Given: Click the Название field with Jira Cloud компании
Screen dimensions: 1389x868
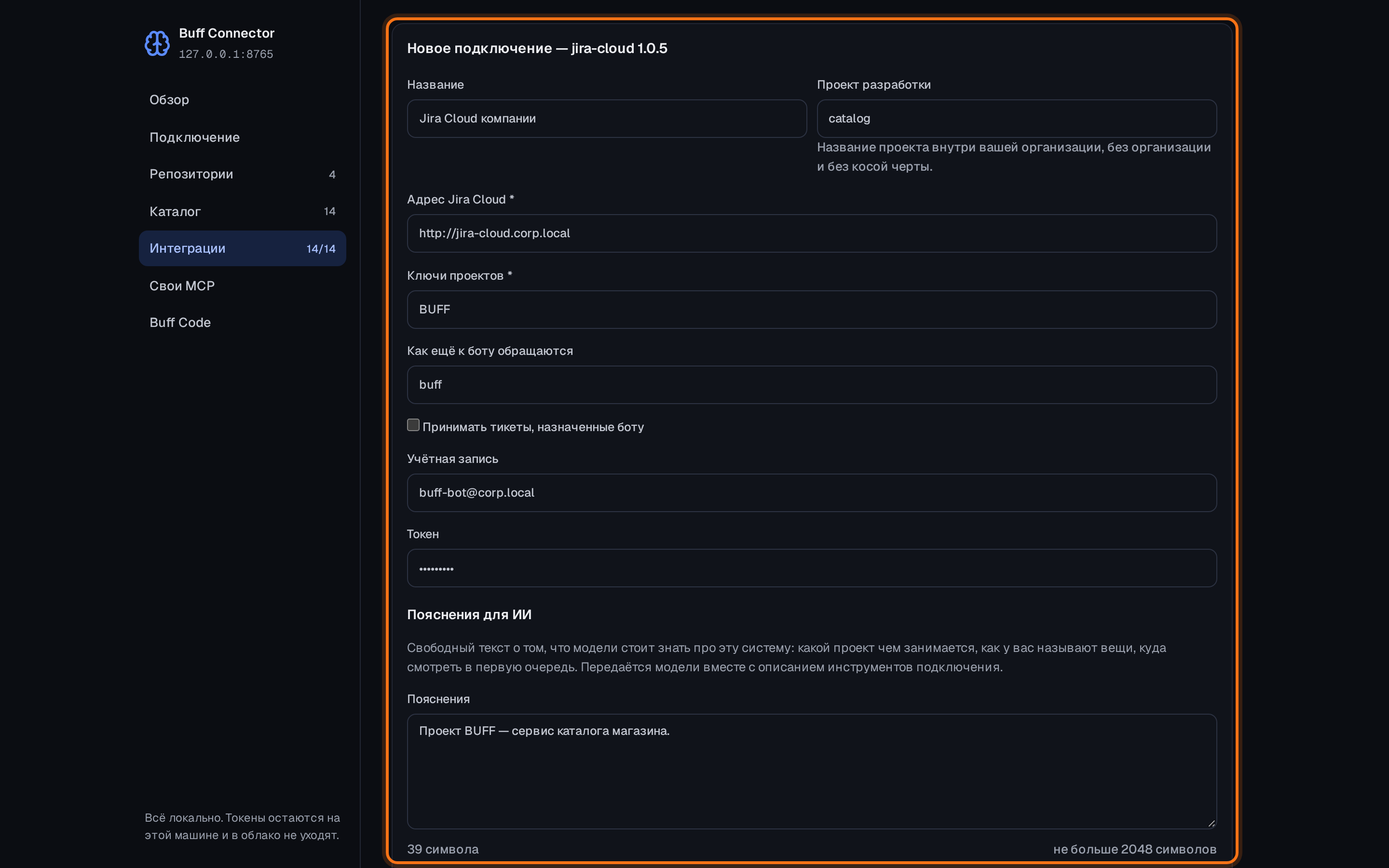Looking at the screenshot, I should pyautogui.click(x=607, y=119).
